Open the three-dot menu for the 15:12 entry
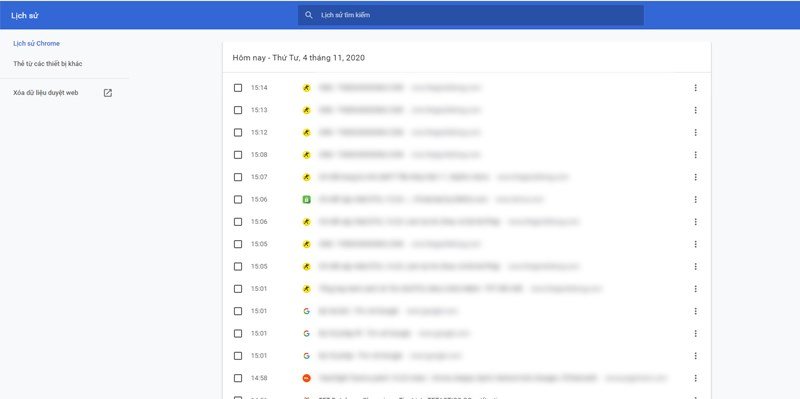Screen dimensions: 800x399 pos(695,133)
